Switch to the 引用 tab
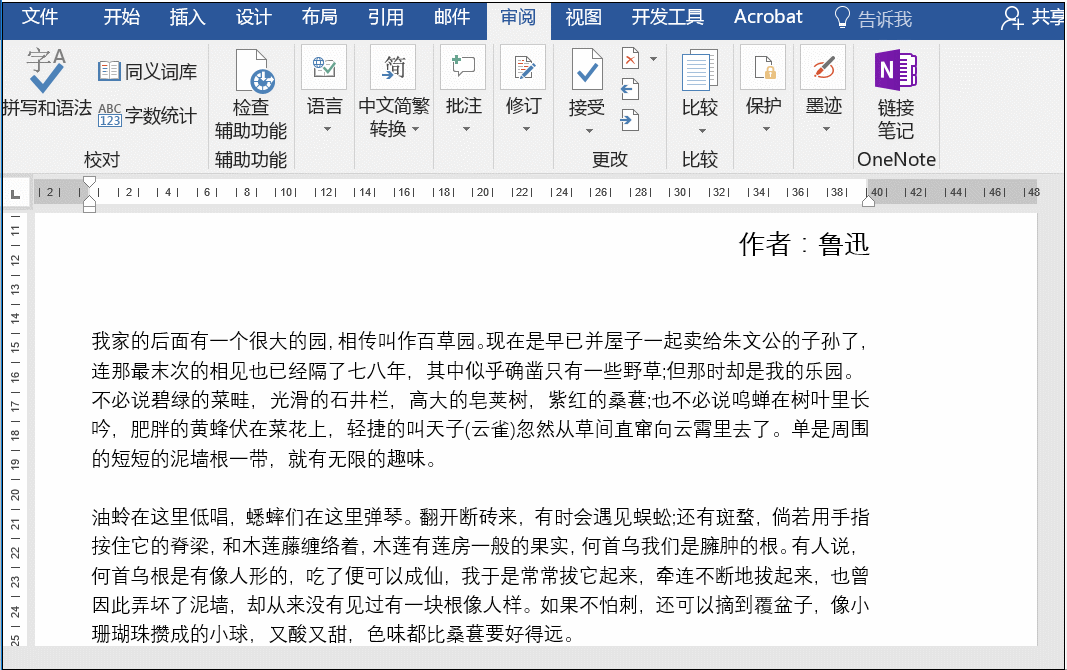 click(386, 17)
